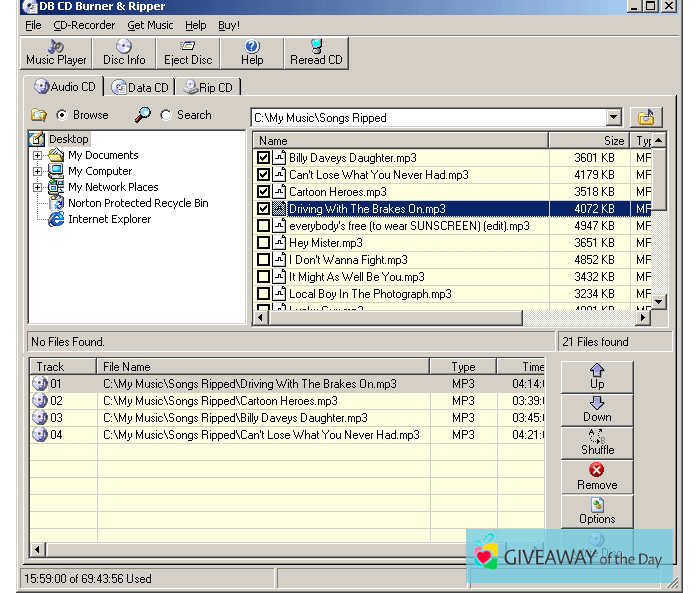Click the Reread CD toolbar icon
Image resolution: width=700 pixels, height=593 pixels.
pyautogui.click(x=316, y=53)
